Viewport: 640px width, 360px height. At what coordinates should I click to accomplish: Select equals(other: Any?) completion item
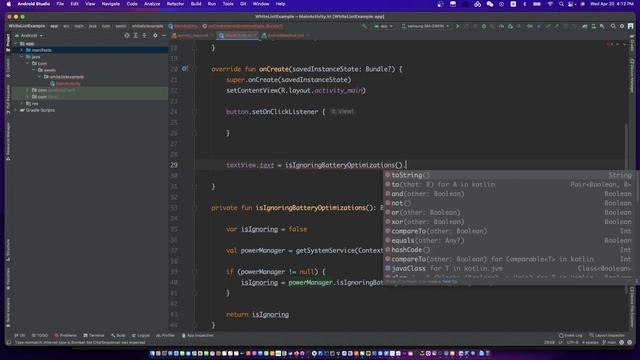(509, 240)
